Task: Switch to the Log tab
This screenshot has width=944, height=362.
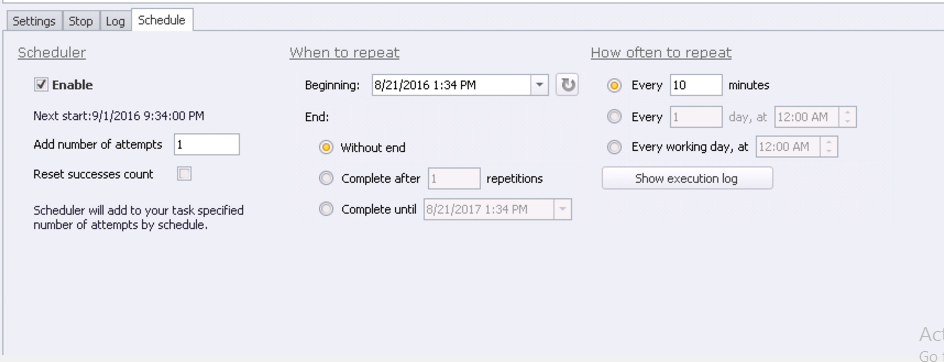Action: (115, 21)
